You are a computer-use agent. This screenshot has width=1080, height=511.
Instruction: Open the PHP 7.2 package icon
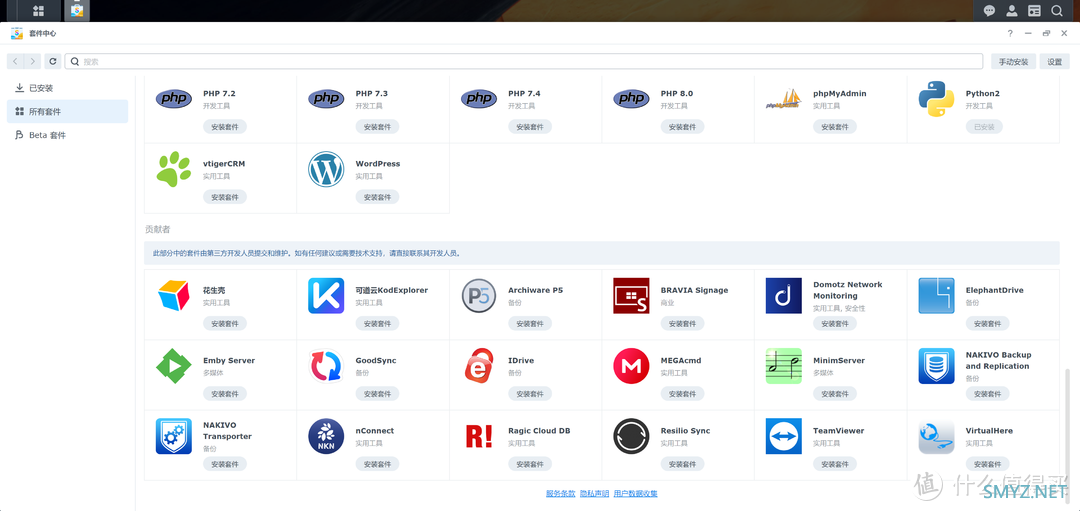tap(174, 99)
